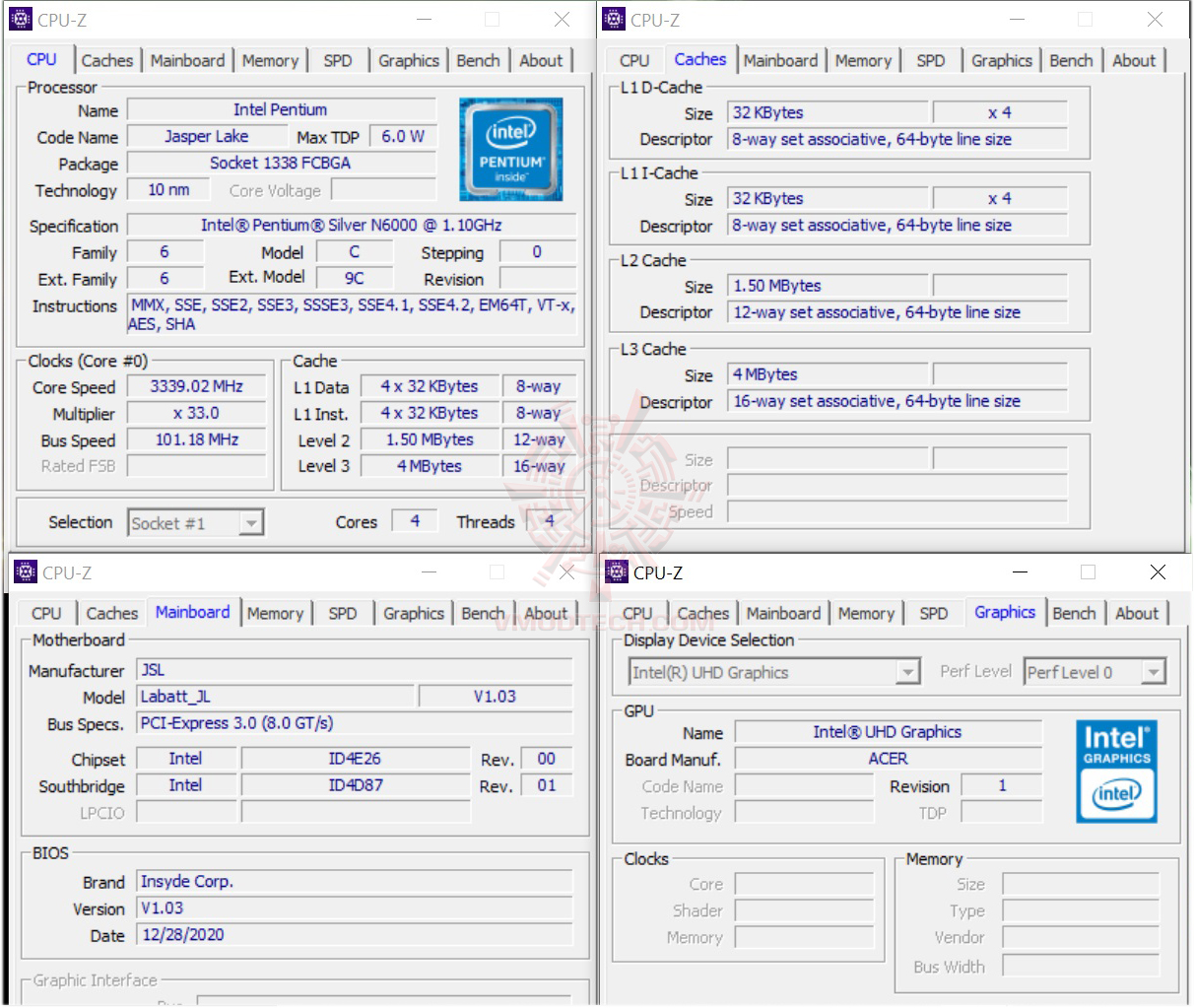1194x1008 pixels.
Task: Open About tab in the Caches window
Action: (1134, 60)
